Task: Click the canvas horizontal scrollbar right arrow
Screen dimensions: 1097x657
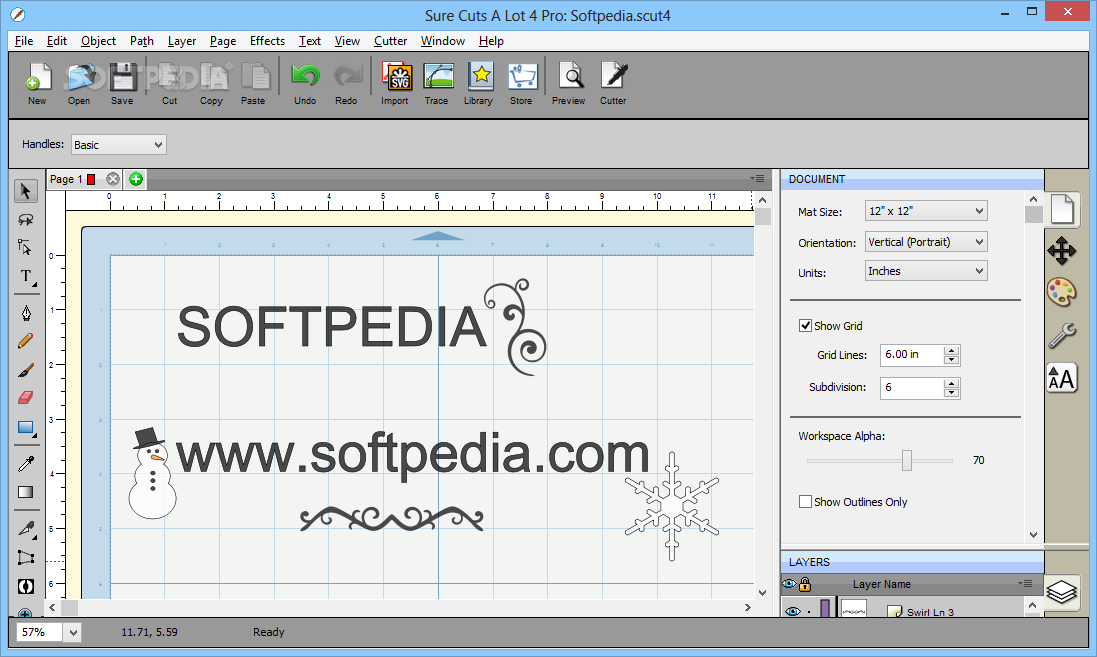Action: point(747,607)
